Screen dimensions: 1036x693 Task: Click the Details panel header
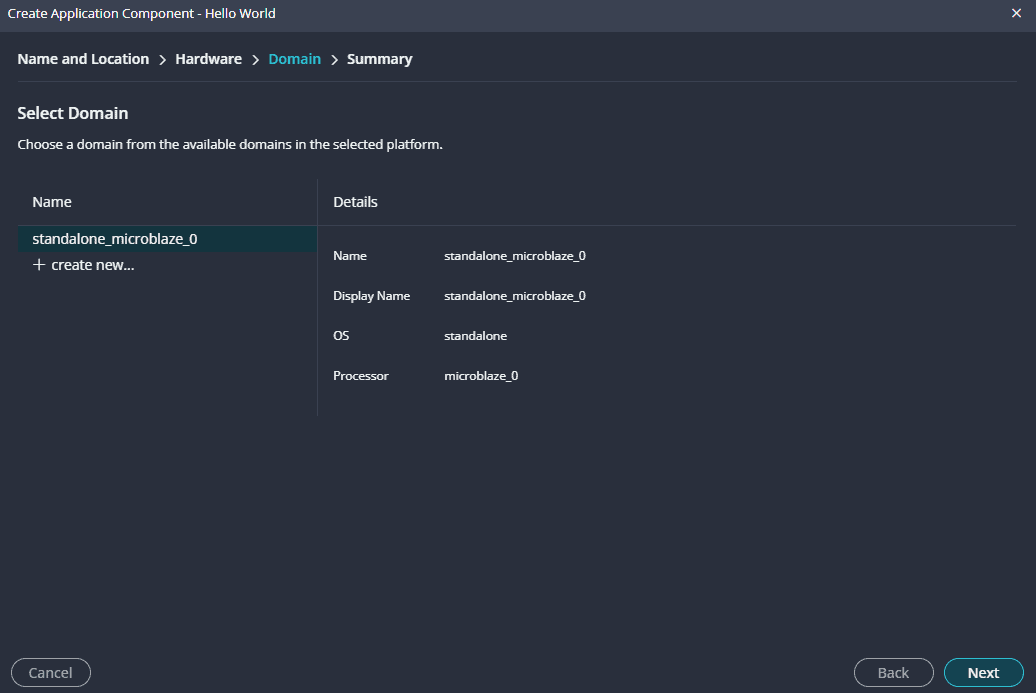point(355,202)
